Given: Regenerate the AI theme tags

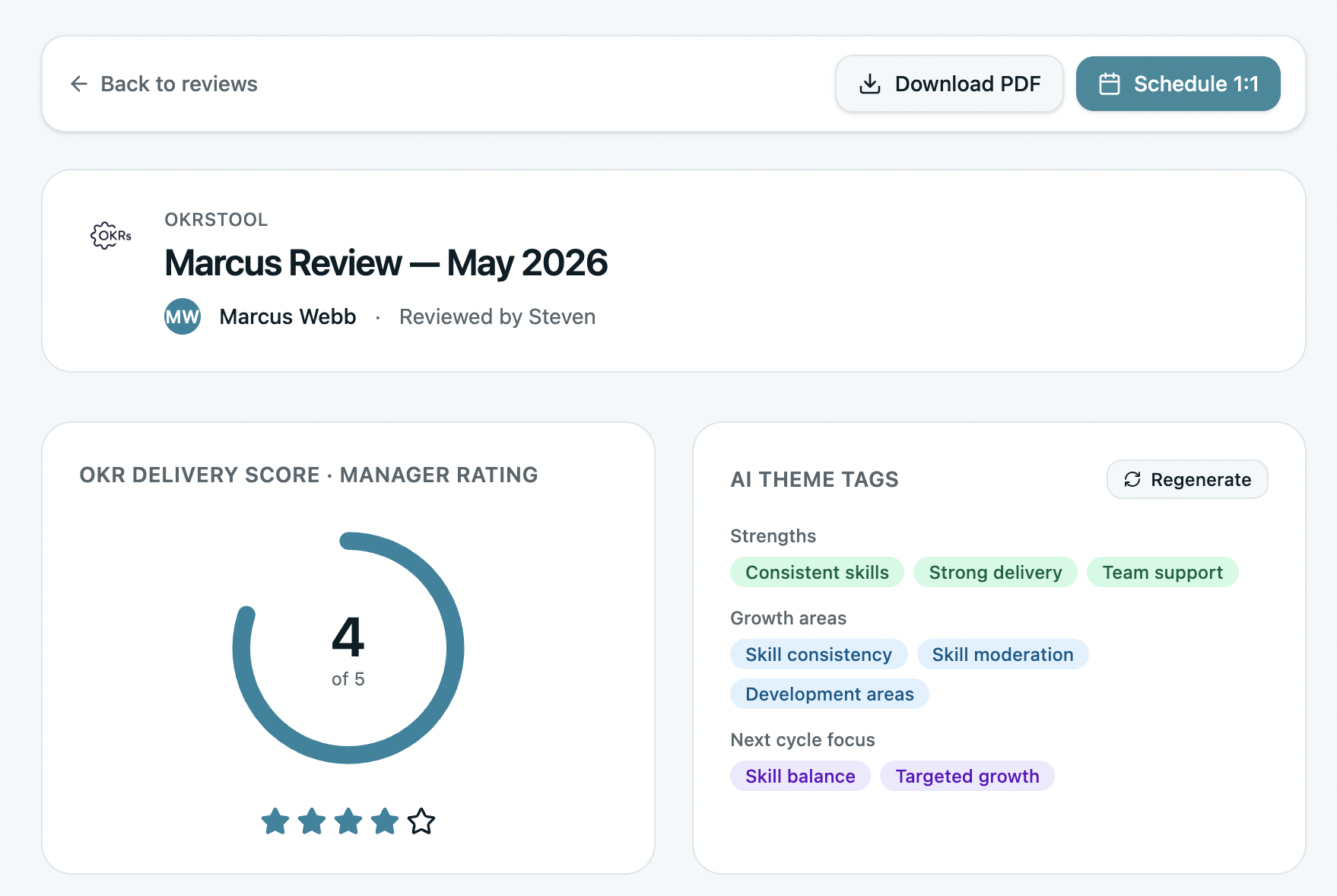Looking at the screenshot, I should 1187,479.
